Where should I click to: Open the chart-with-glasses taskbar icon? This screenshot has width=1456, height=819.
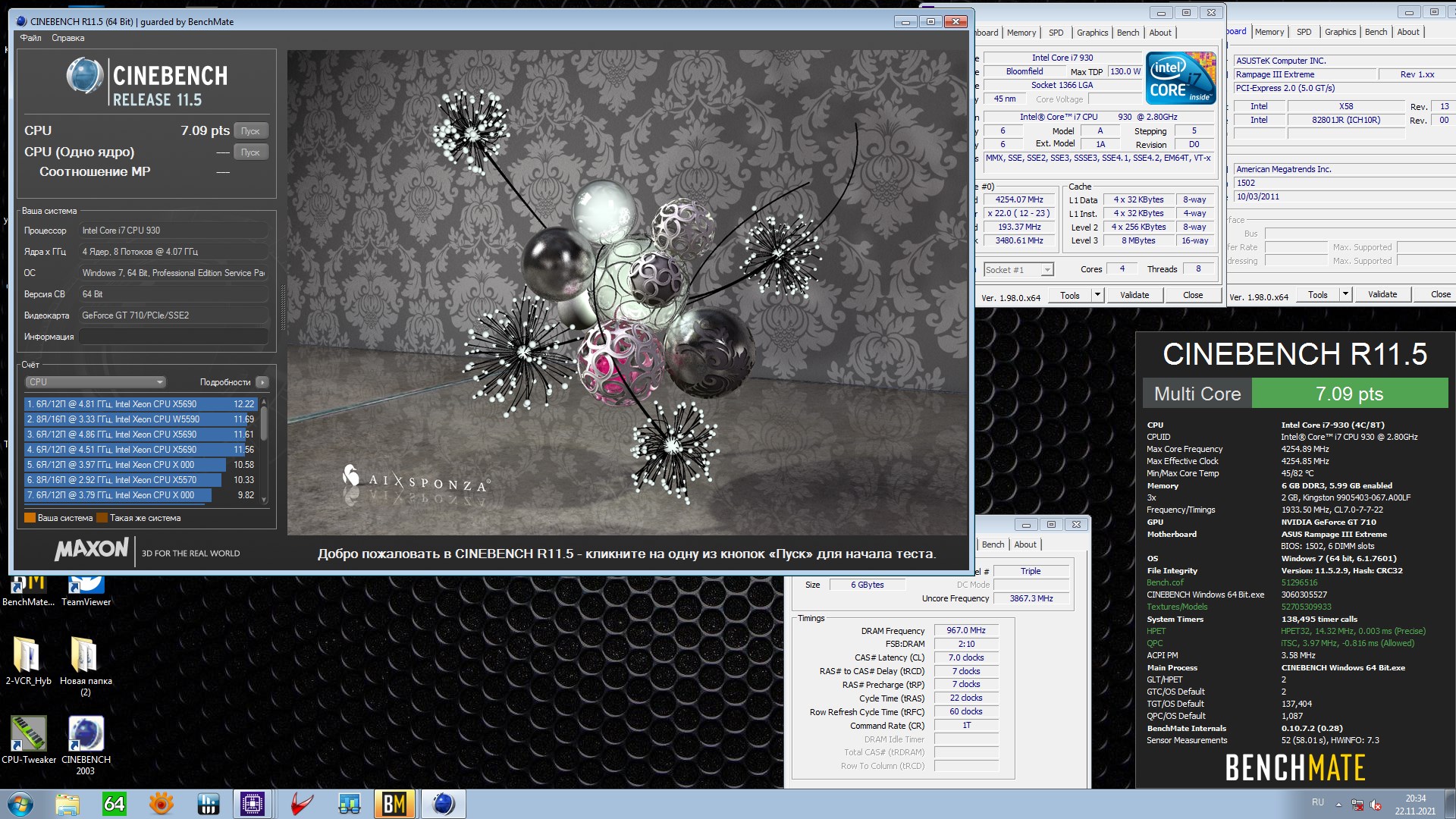coord(349,804)
